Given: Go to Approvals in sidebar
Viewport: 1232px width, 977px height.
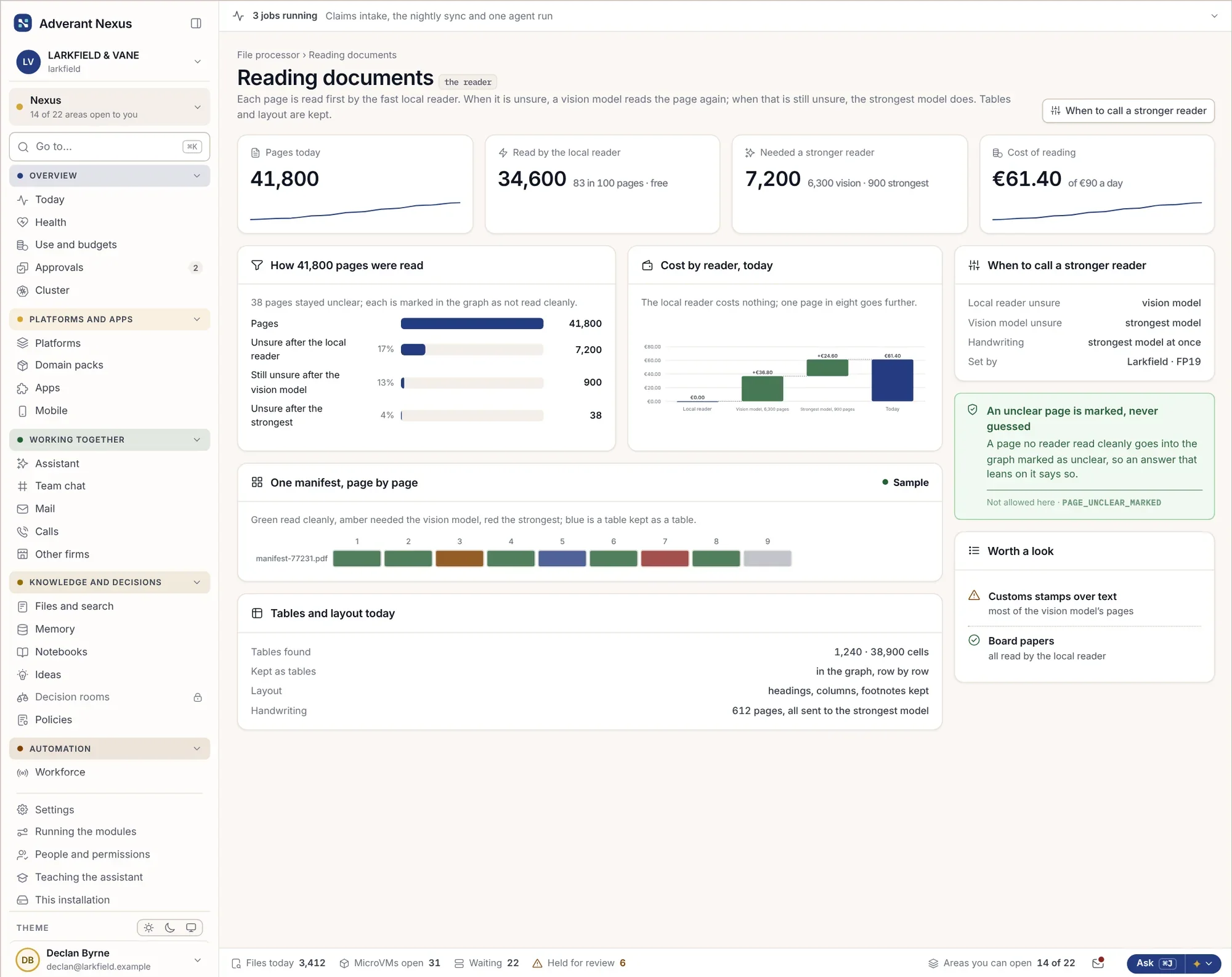Looking at the screenshot, I should [110, 267].
